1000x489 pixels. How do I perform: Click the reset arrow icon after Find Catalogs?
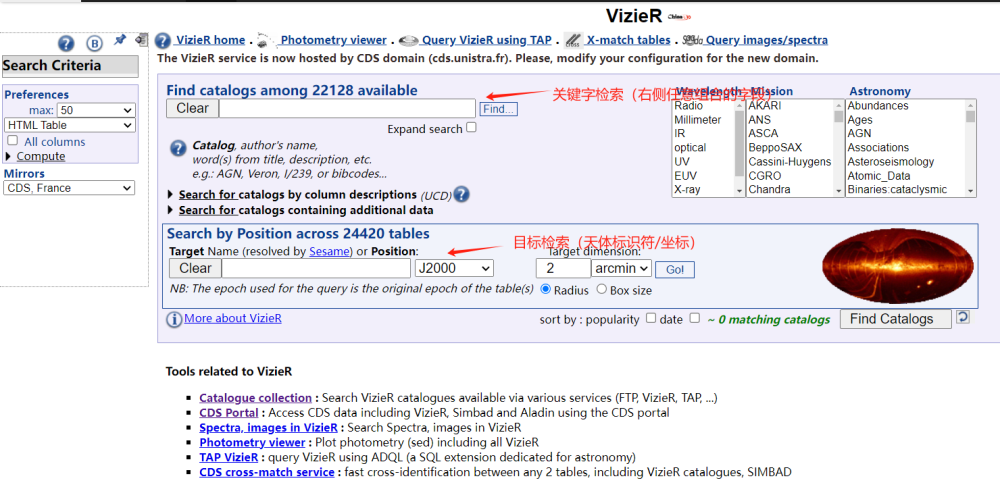click(x=962, y=317)
